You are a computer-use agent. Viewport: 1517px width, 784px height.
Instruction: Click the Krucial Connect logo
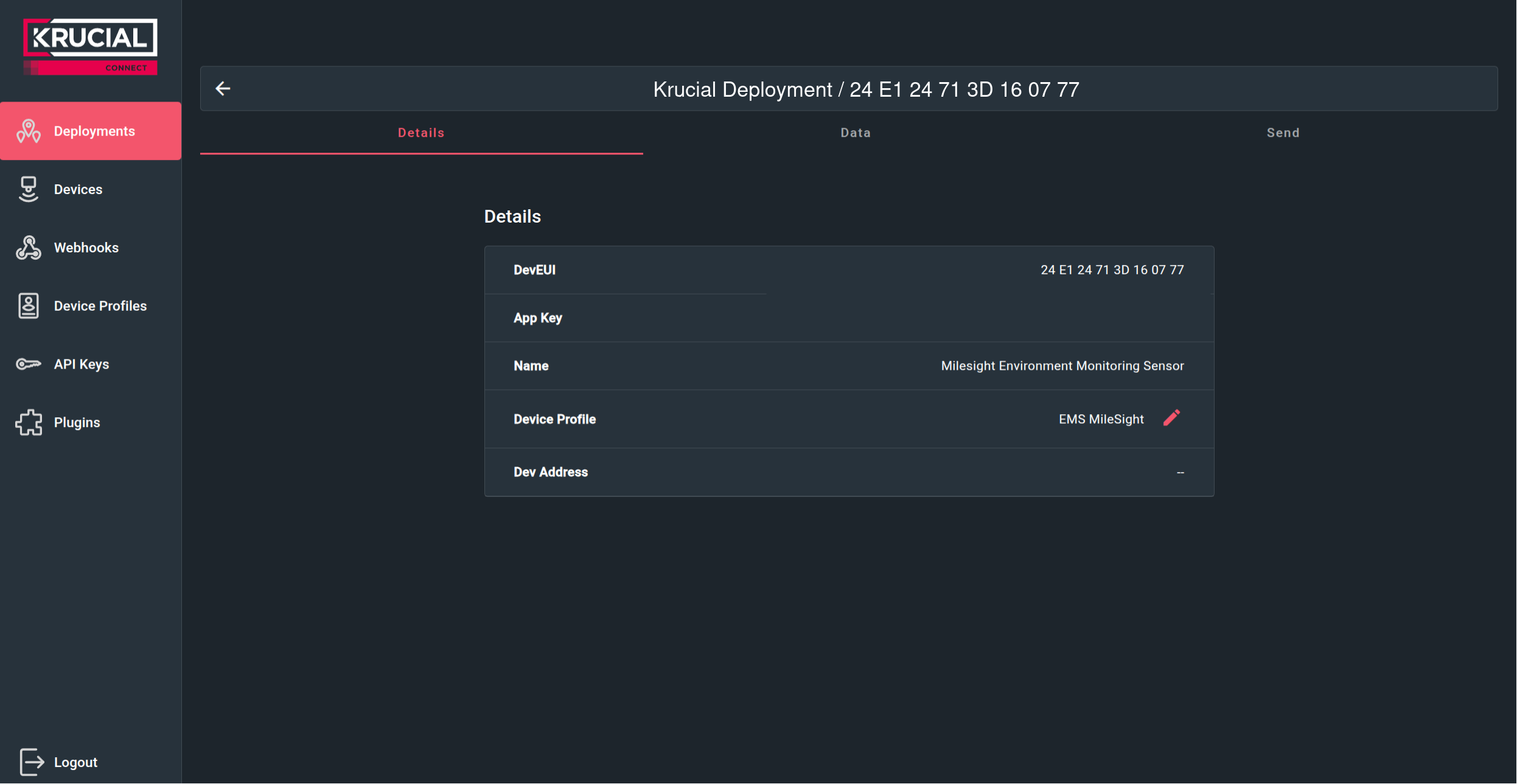pyautogui.click(x=90, y=46)
